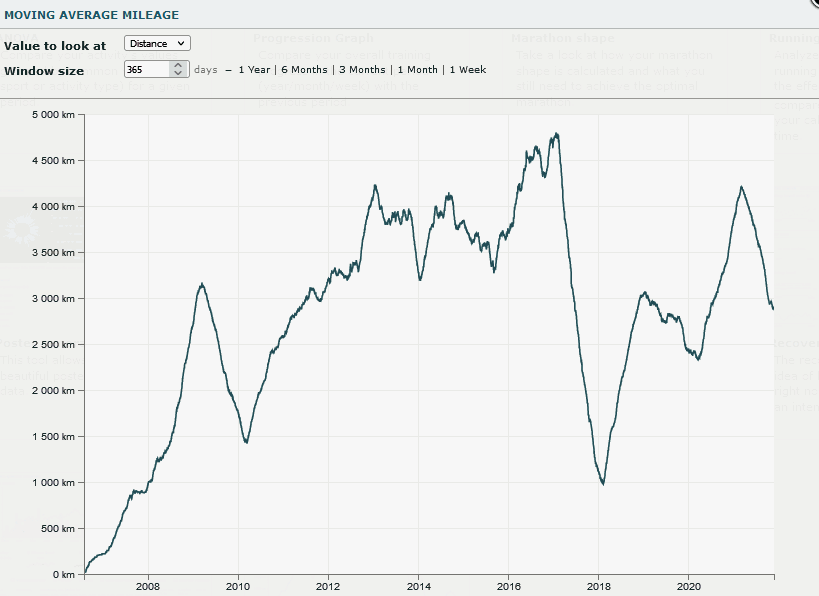
Task: Click the chart peak near 2017
Action: point(556,133)
